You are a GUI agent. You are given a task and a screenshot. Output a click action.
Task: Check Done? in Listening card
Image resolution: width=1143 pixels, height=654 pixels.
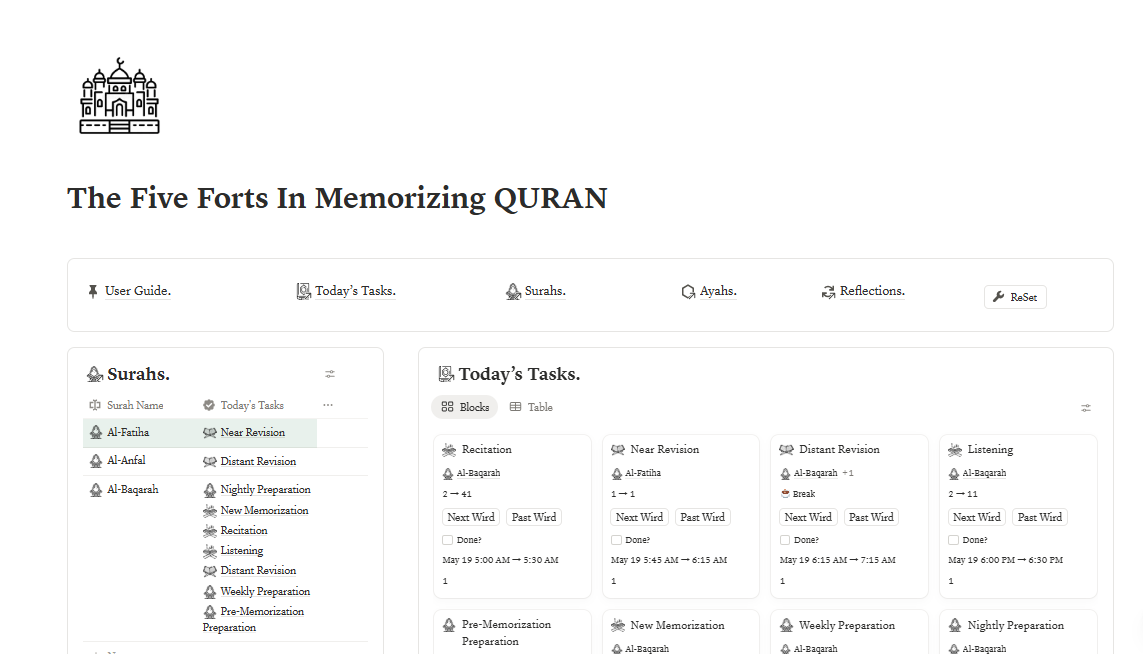(x=953, y=540)
